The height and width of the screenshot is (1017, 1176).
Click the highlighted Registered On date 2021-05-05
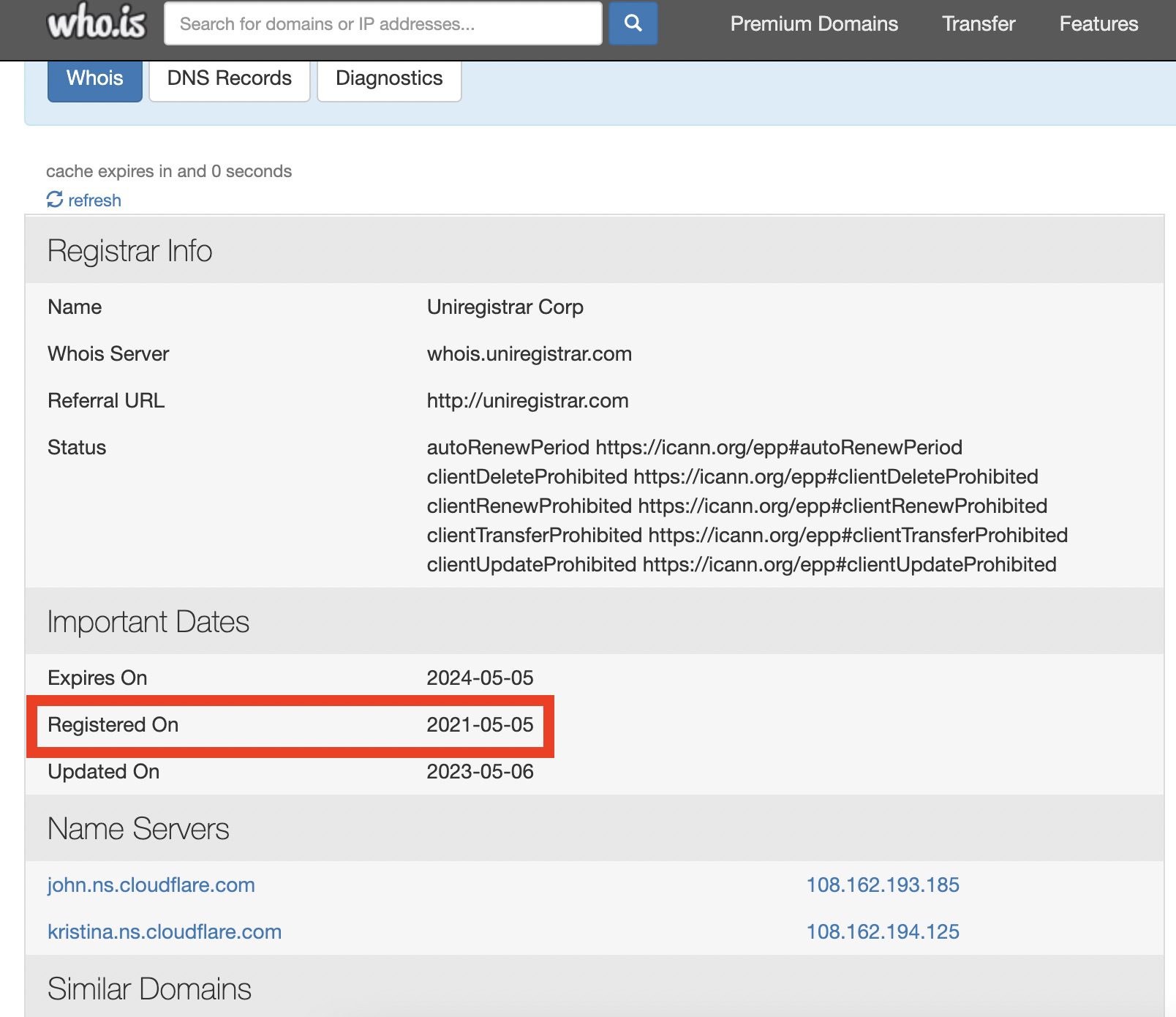[x=480, y=725]
